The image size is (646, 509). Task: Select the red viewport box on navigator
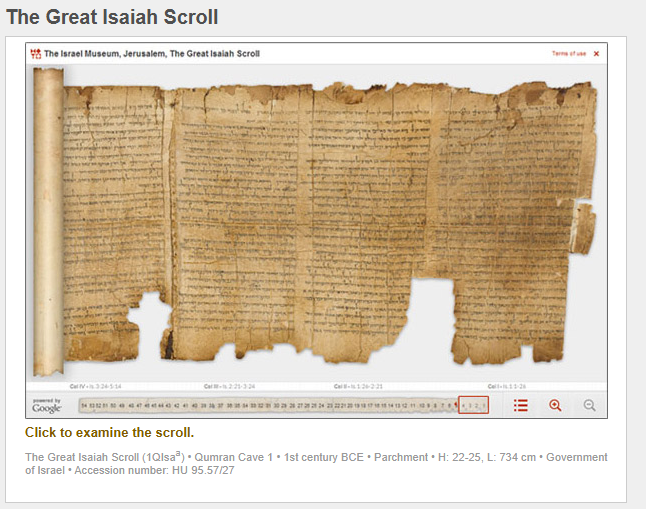[x=473, y=405]
